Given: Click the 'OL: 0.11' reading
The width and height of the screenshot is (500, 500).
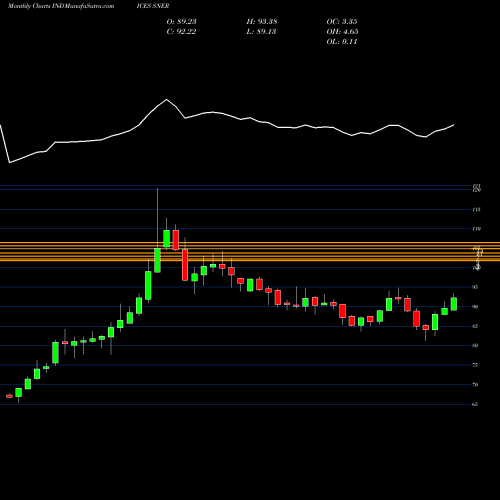Looking at the screenshot, I should click(x=342, y=42).
